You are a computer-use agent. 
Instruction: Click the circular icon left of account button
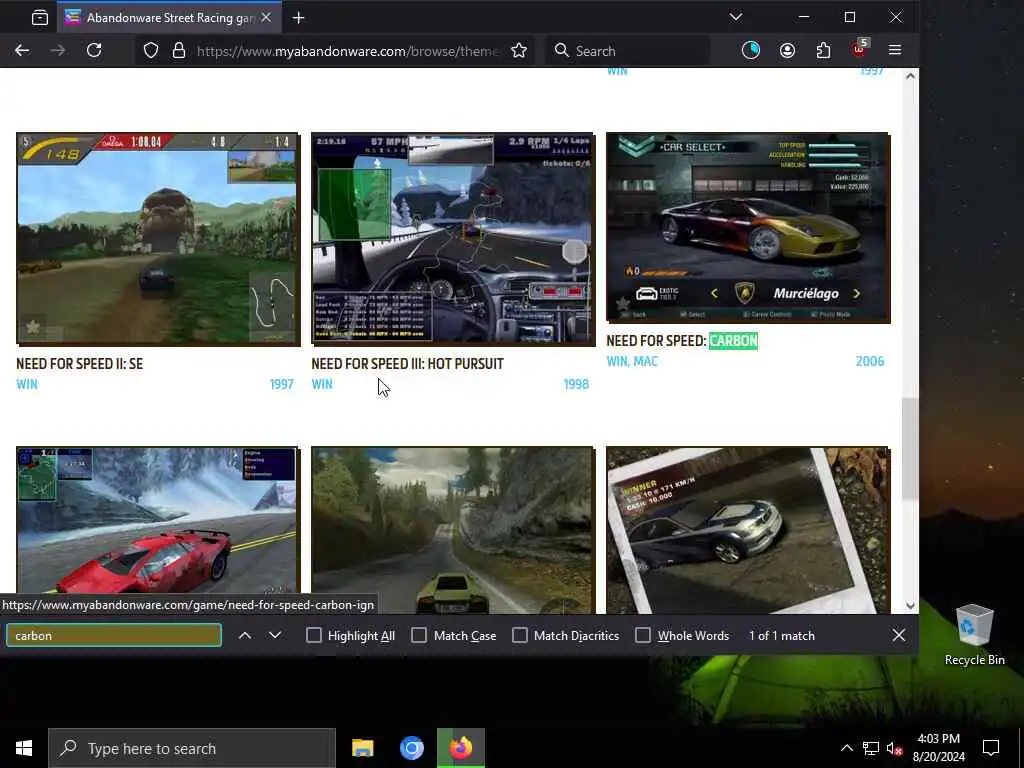(x=751, y=51)
